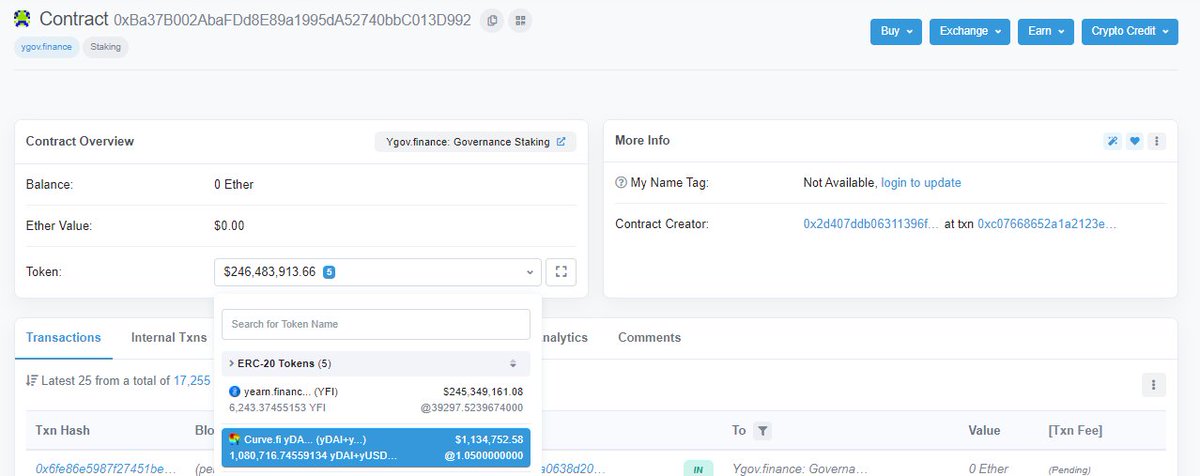This screenshot has height=476, width=1200.
Task: Open the three-dot menu in More Info
Action: (1157, 141)
